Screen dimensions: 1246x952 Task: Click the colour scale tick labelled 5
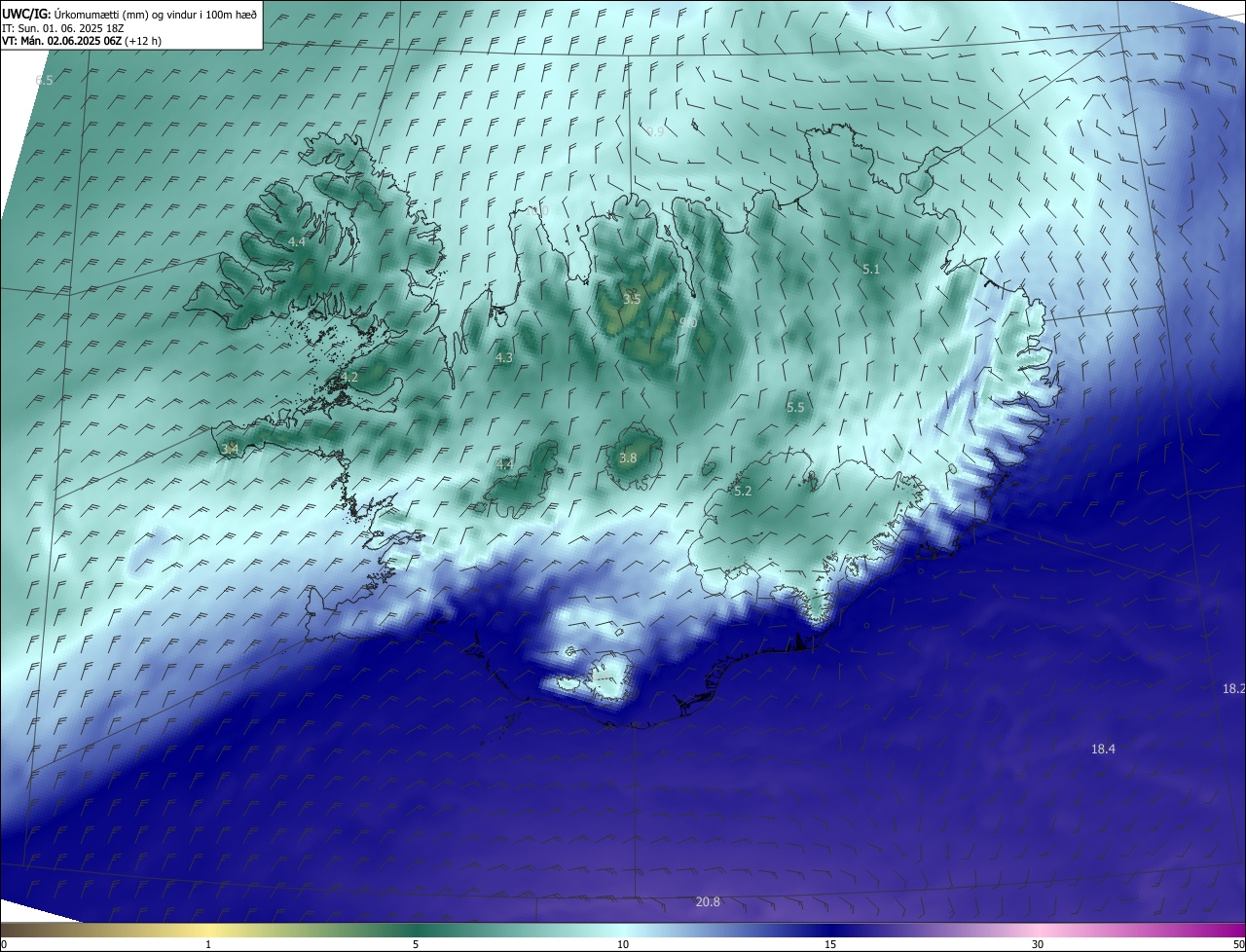click(416, 944)
